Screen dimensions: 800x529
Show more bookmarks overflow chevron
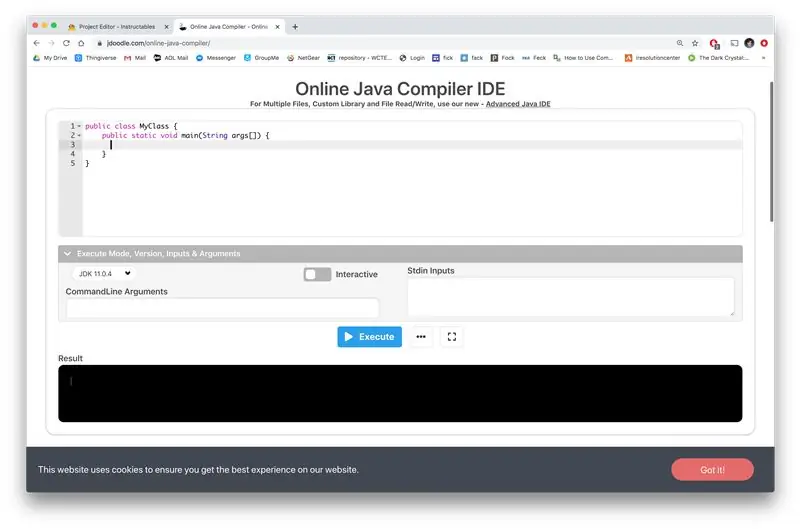pos(763,58)
